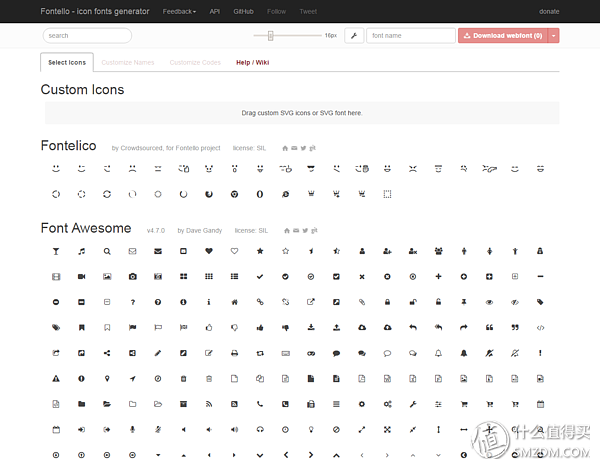Select the home icon in Font Awesome grid

pos(235,302)
